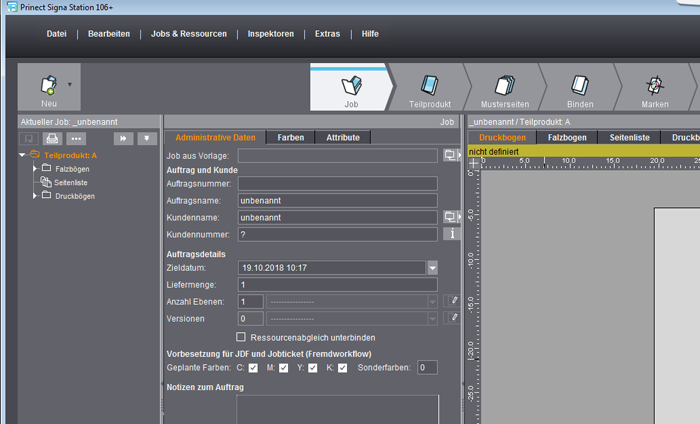Click the Teilprodukt: A tree icon
Image resolution: width=700 pixels, height=424 pixels.
point(34,155)
